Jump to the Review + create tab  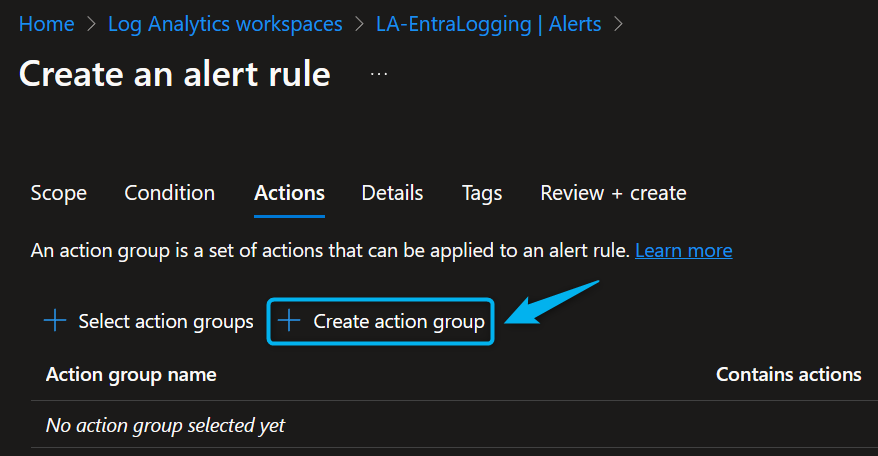tap(613, 193)
